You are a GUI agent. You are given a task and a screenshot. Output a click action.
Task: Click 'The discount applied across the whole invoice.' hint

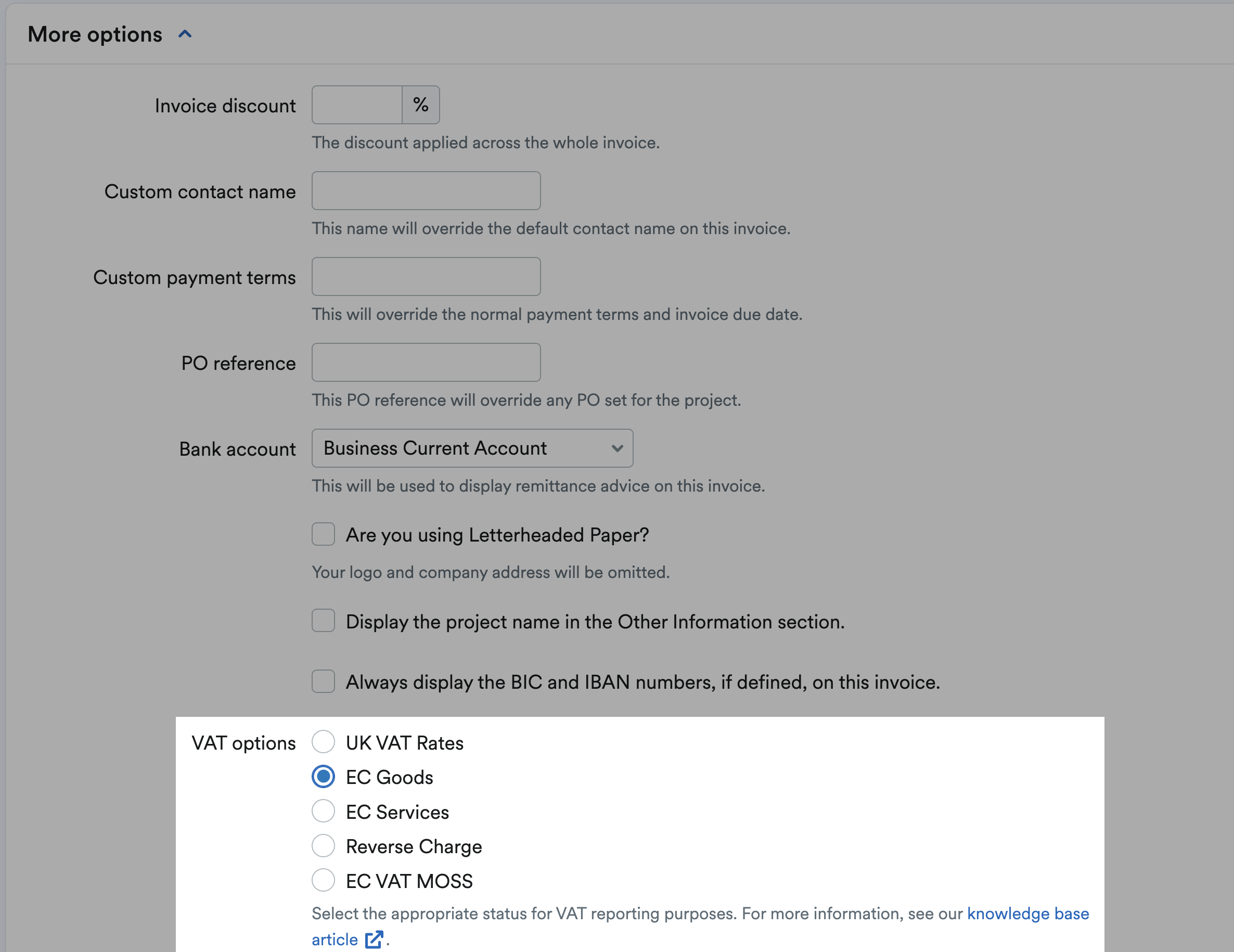(486, 143)
